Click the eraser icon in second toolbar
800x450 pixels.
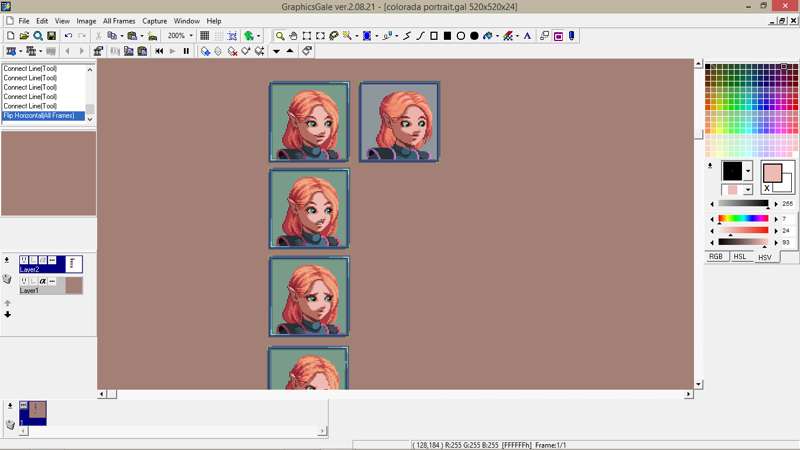point(307,51)
